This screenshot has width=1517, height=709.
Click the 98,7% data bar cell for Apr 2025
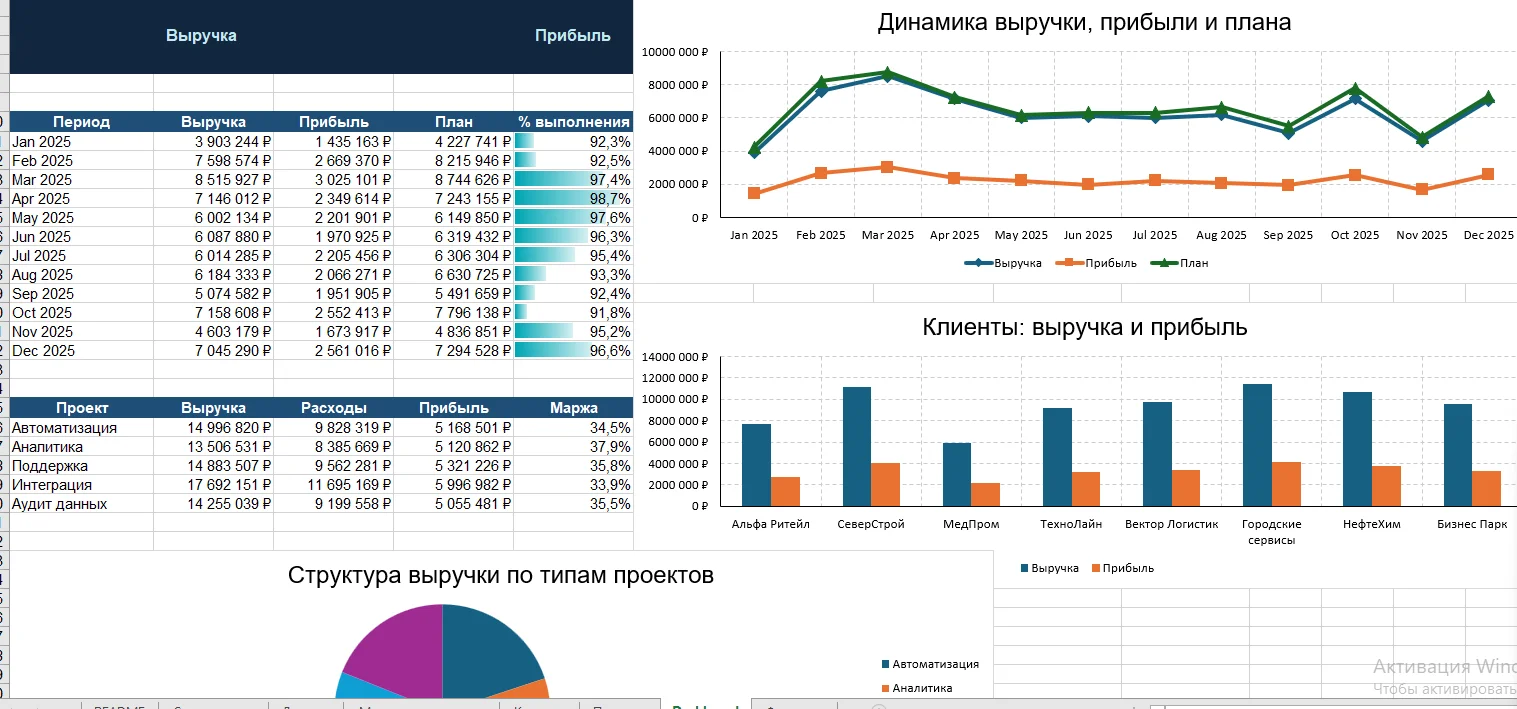[574, 199]
